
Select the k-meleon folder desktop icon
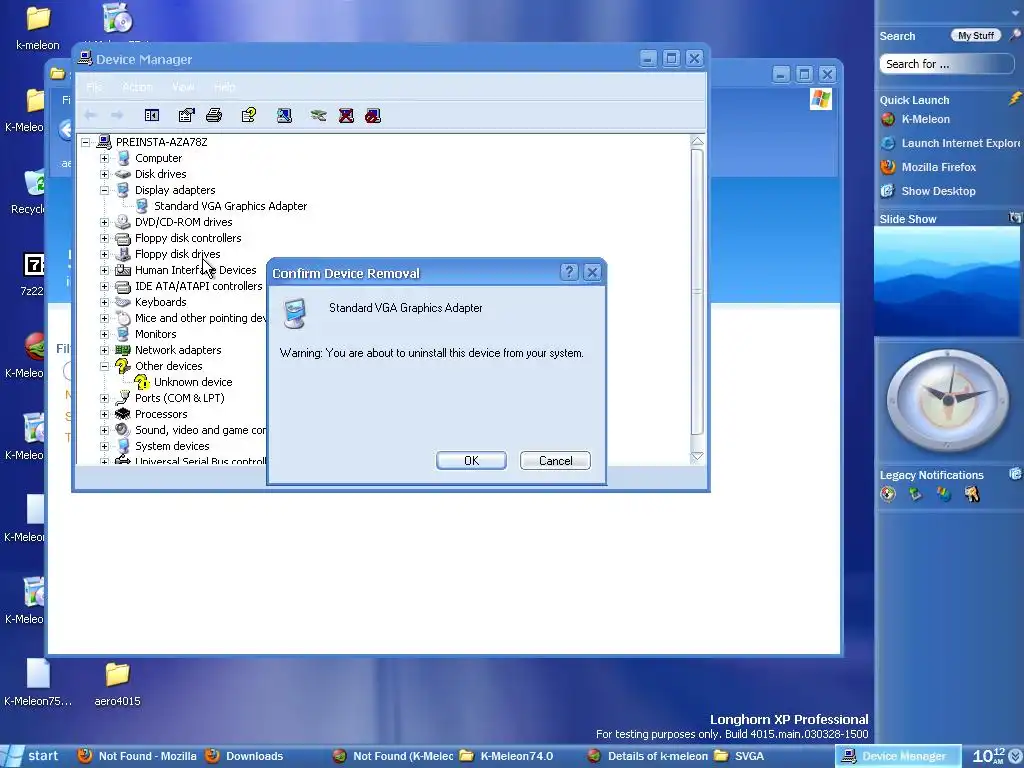[38, 27]
